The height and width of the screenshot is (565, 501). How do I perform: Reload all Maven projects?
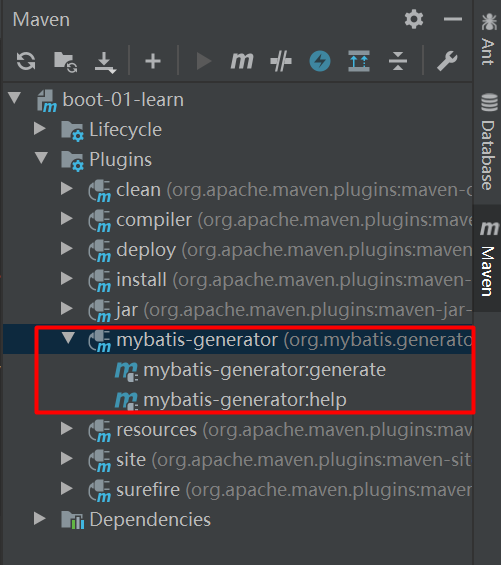[x=26, y=61]
